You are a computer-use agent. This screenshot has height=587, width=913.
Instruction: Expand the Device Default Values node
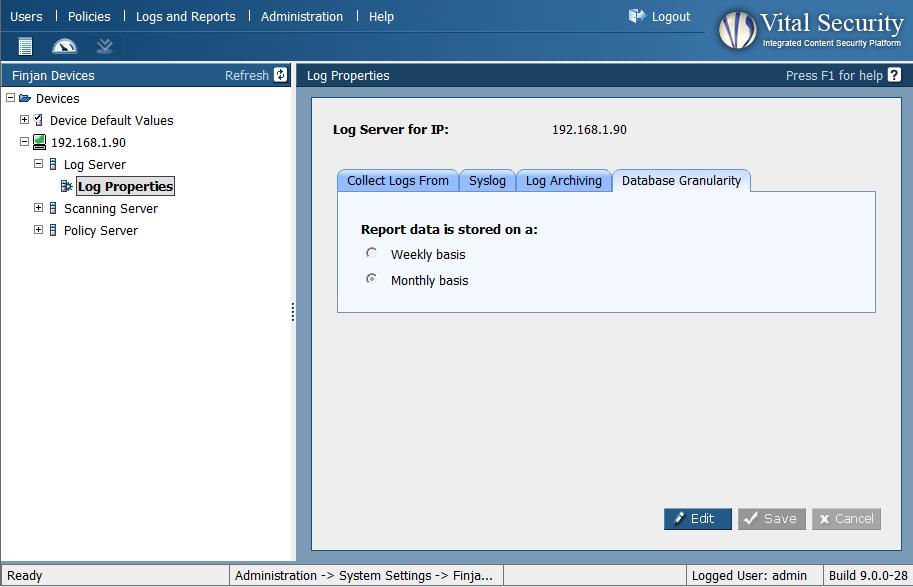click(x=25, y=120)
